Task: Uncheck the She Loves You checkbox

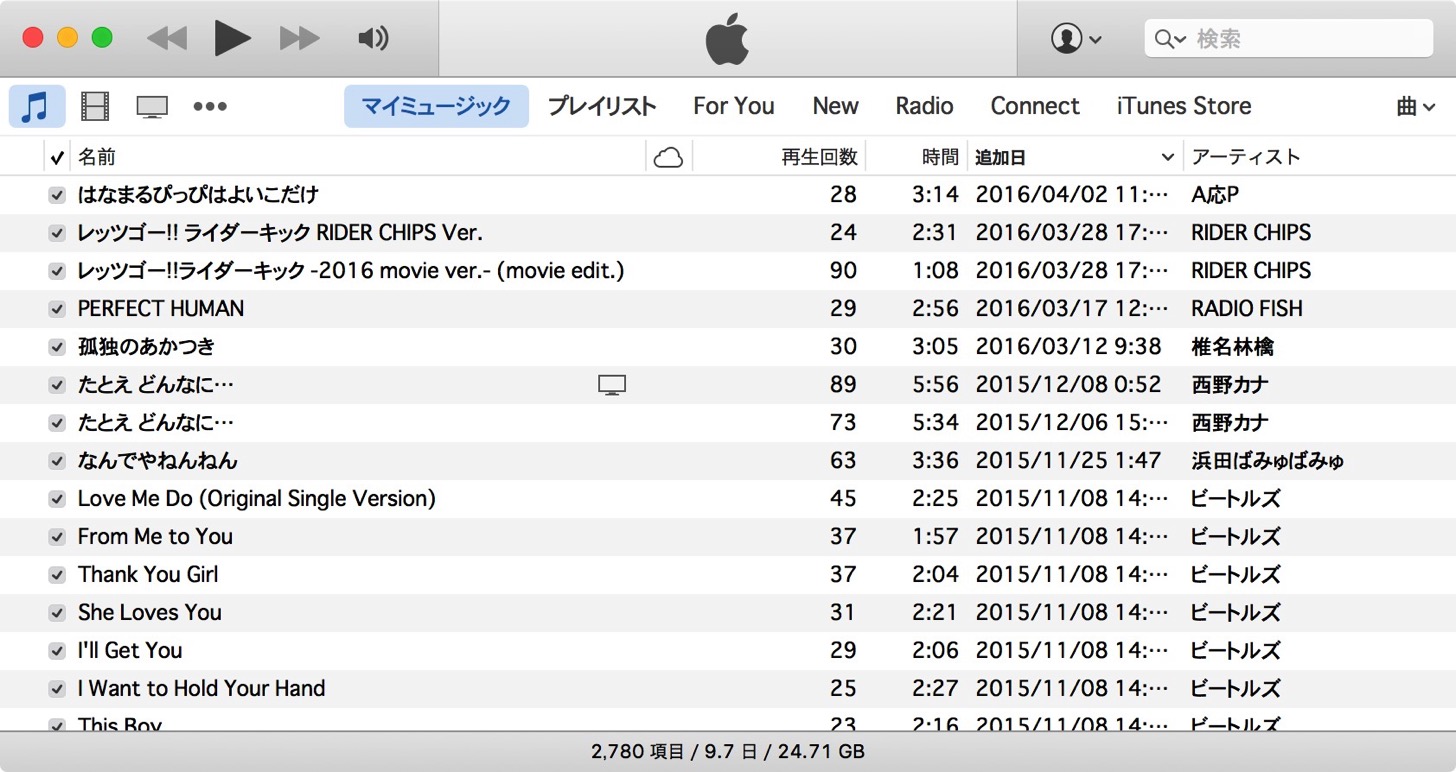Action: point(57,613)
